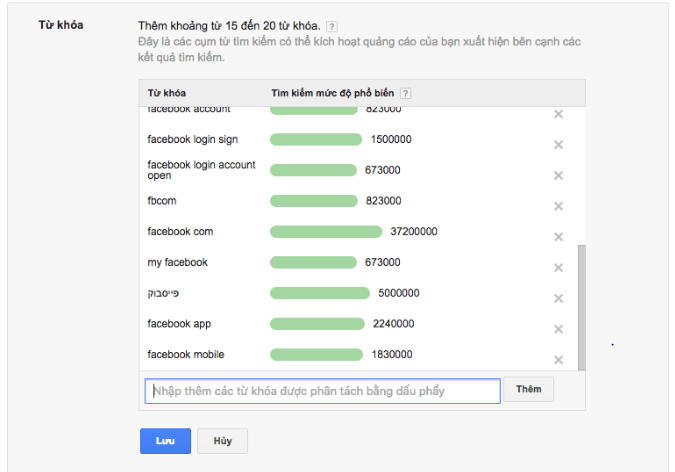The height and width of the screenshot is (472, 675).
Task: Delete the 'fbcom' keyword row
Action: pyautogui.click(x=558, y=206)
